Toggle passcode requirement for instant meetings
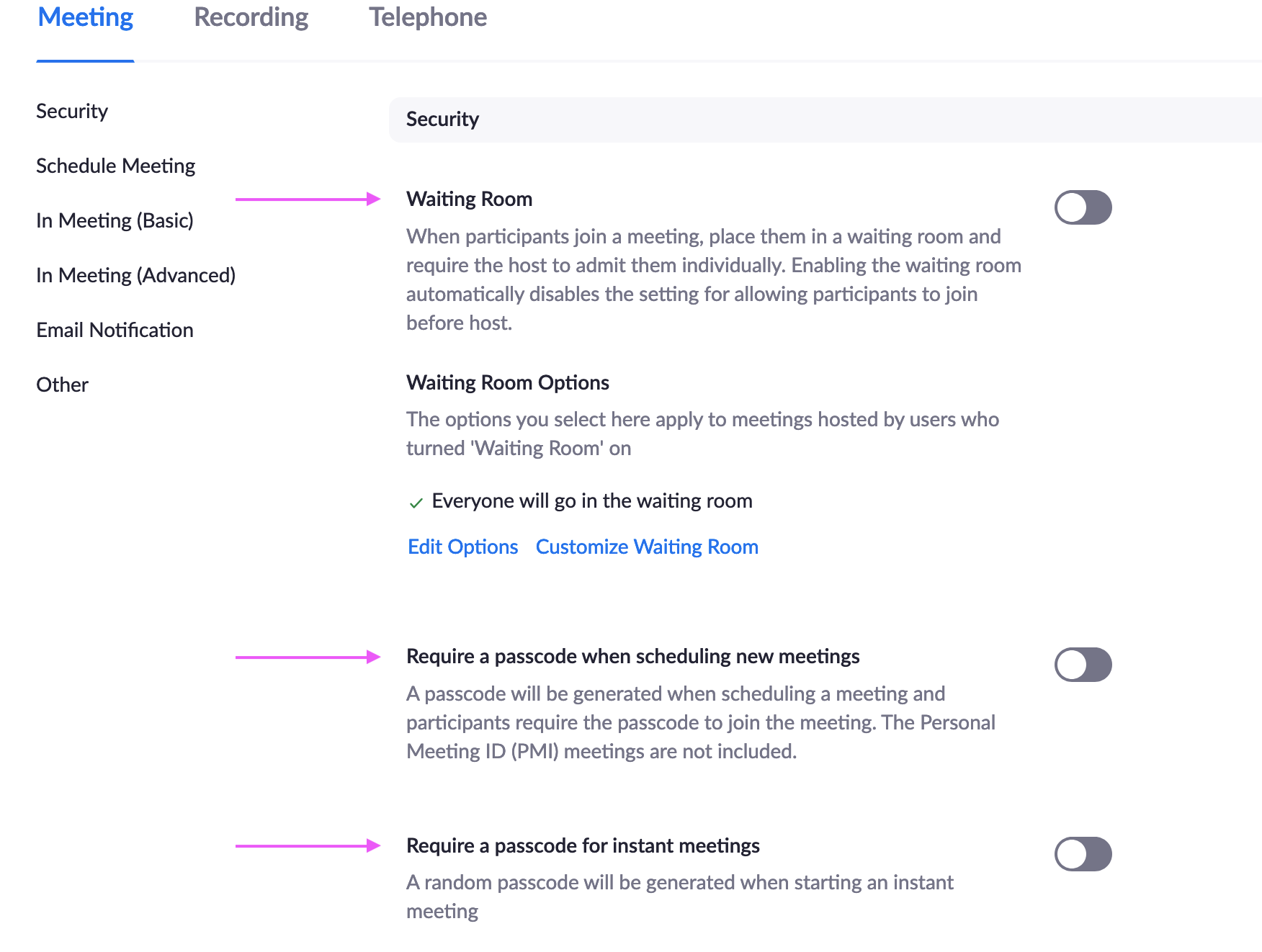1262x952 pixels. 1083,854
